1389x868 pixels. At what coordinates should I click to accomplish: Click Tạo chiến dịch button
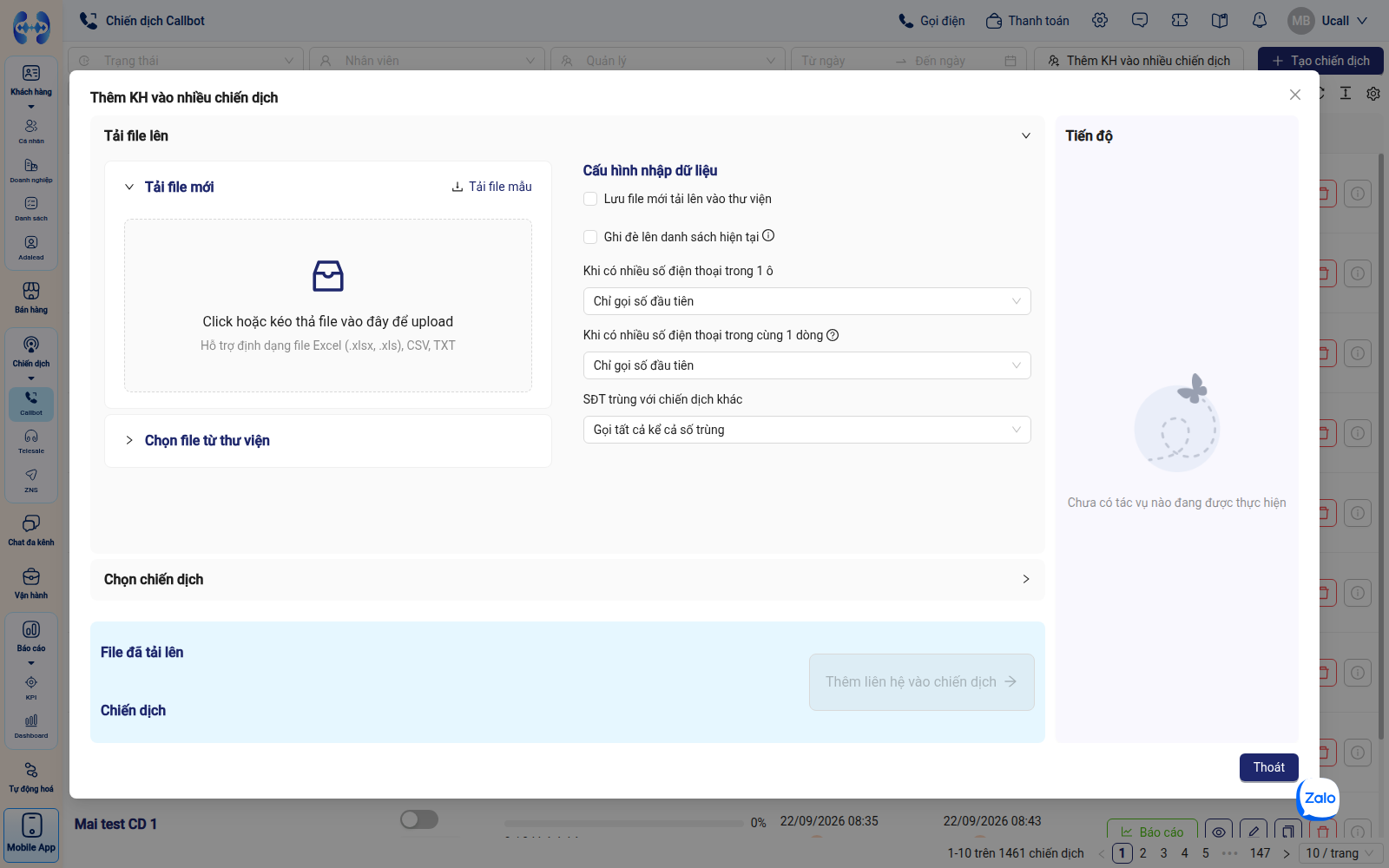point(1320,61)
